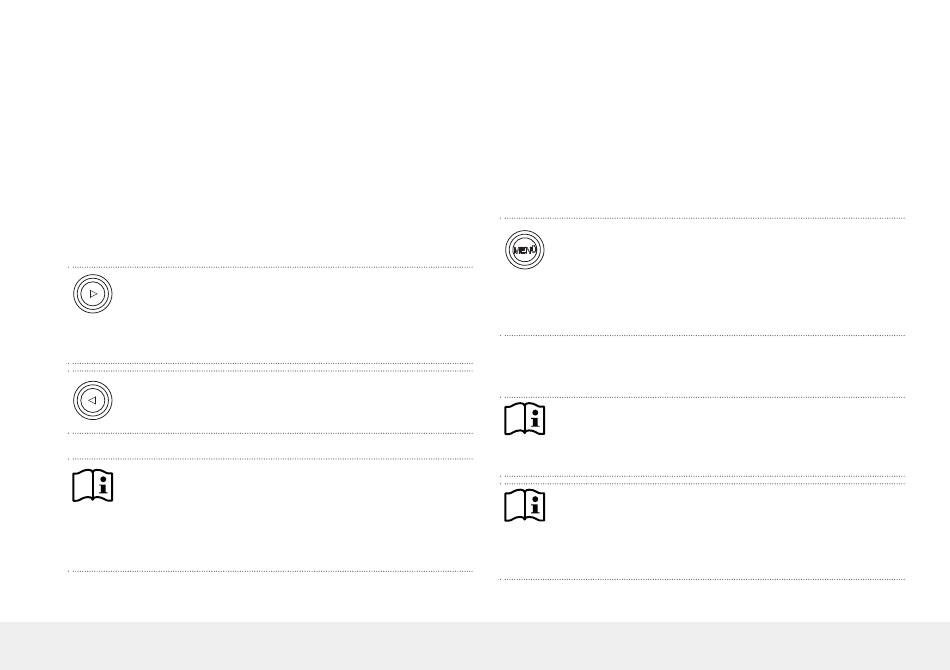Click the lower info book icon, right column
Image resolution: width=950 pixels, height=670 pixels.
[x=525, y=506]
